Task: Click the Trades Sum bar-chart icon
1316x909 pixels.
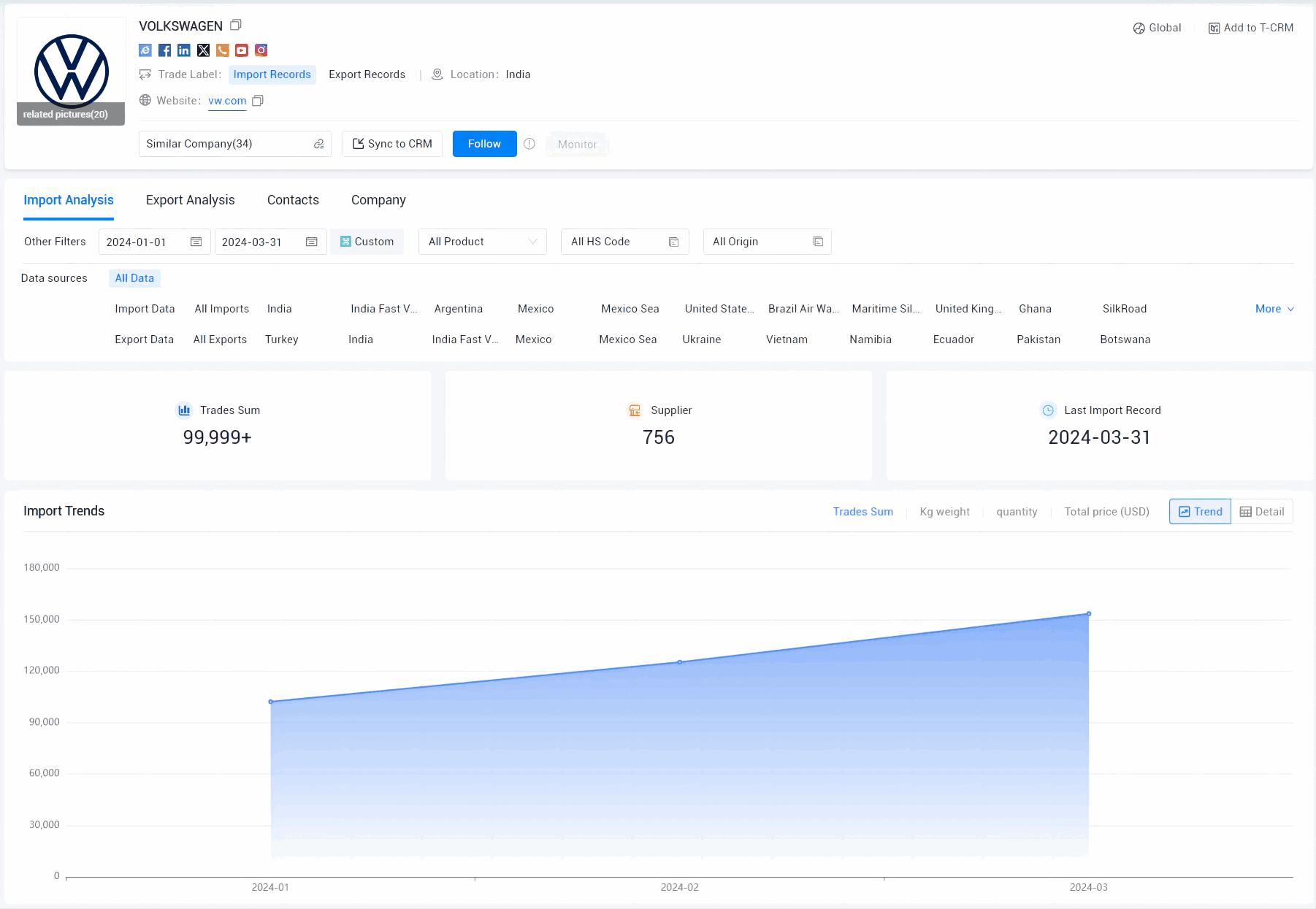Action: click(x=184, y=410)
